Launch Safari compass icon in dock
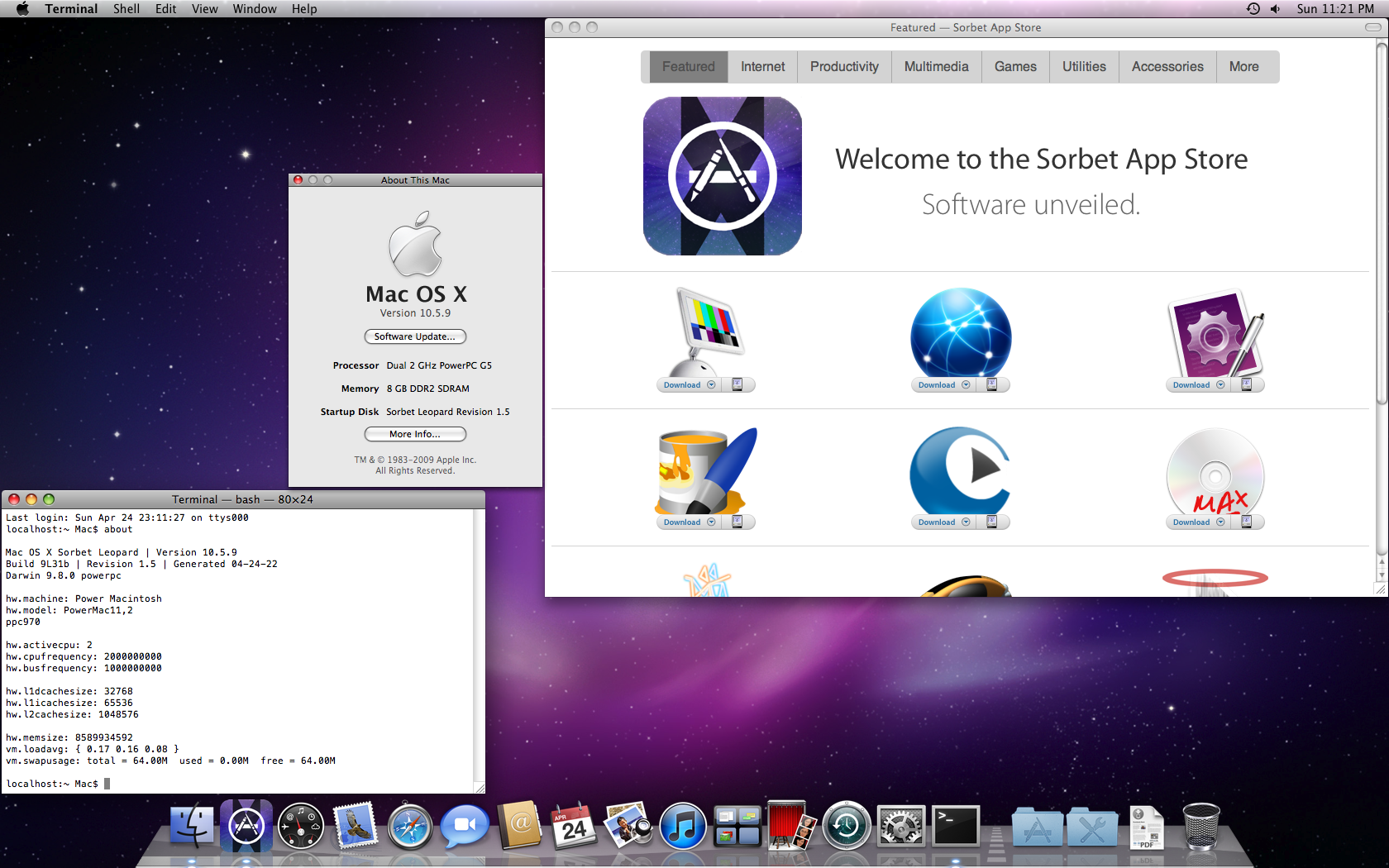 click(410, 826)
